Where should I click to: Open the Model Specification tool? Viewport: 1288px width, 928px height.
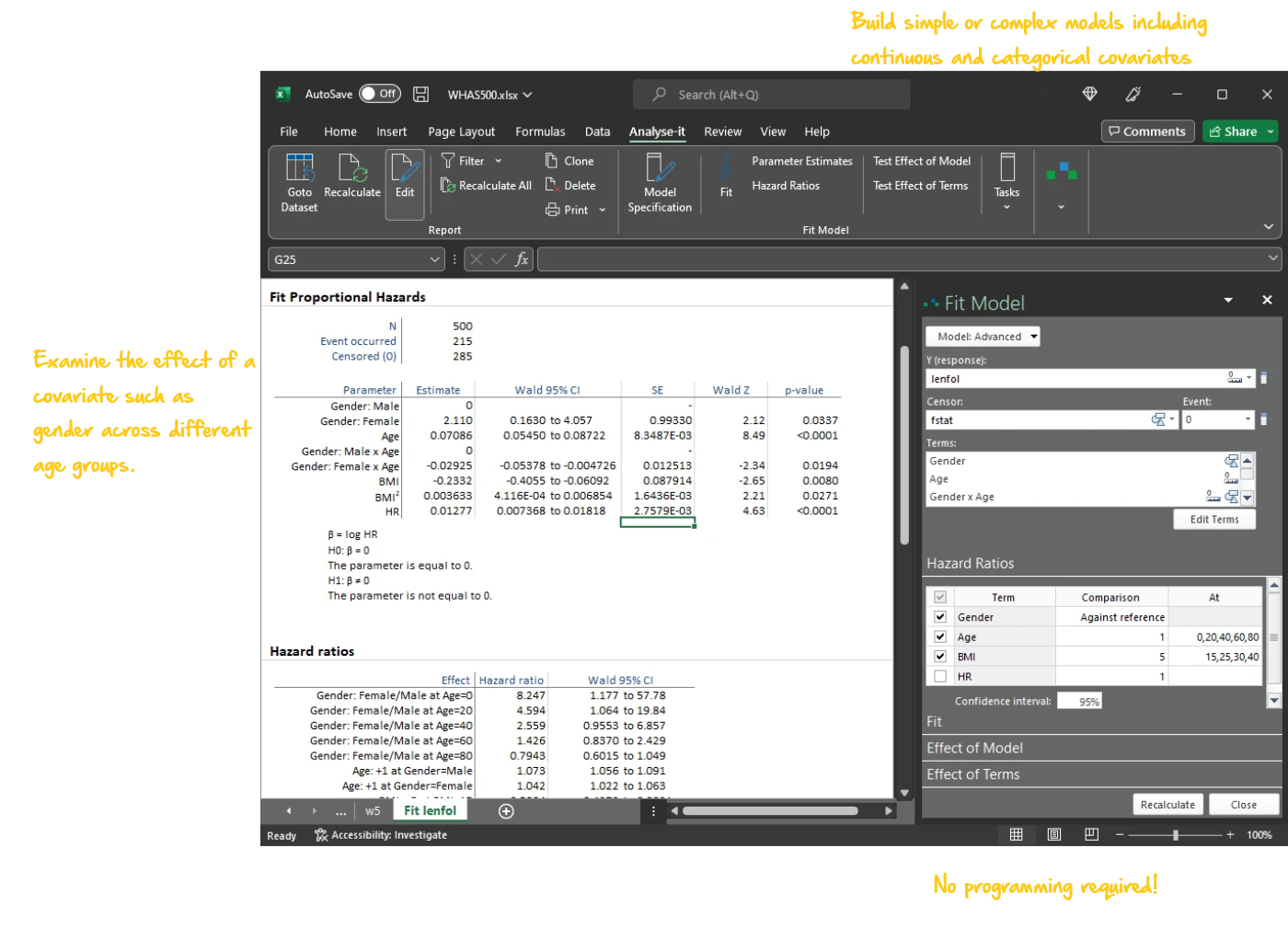click(x=660, y=169)
